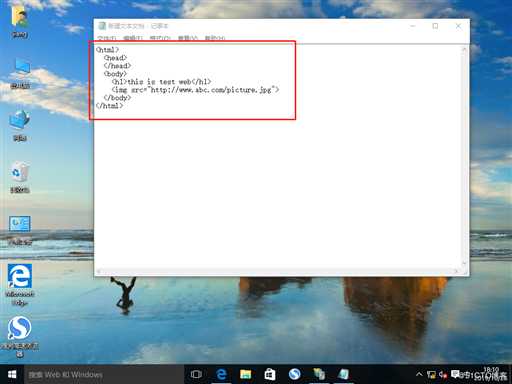Open Sogou browser from the taskbar
This screenshot has width=512, height=384.
[x=295, y=374]
